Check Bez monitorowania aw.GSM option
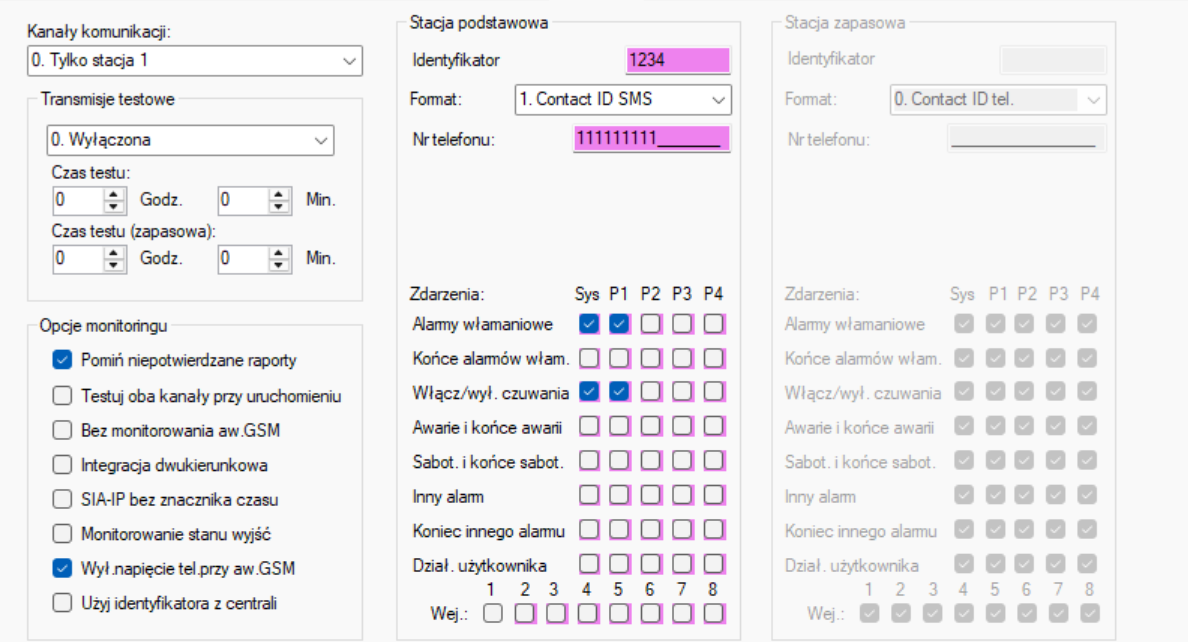 pos(62,431)
